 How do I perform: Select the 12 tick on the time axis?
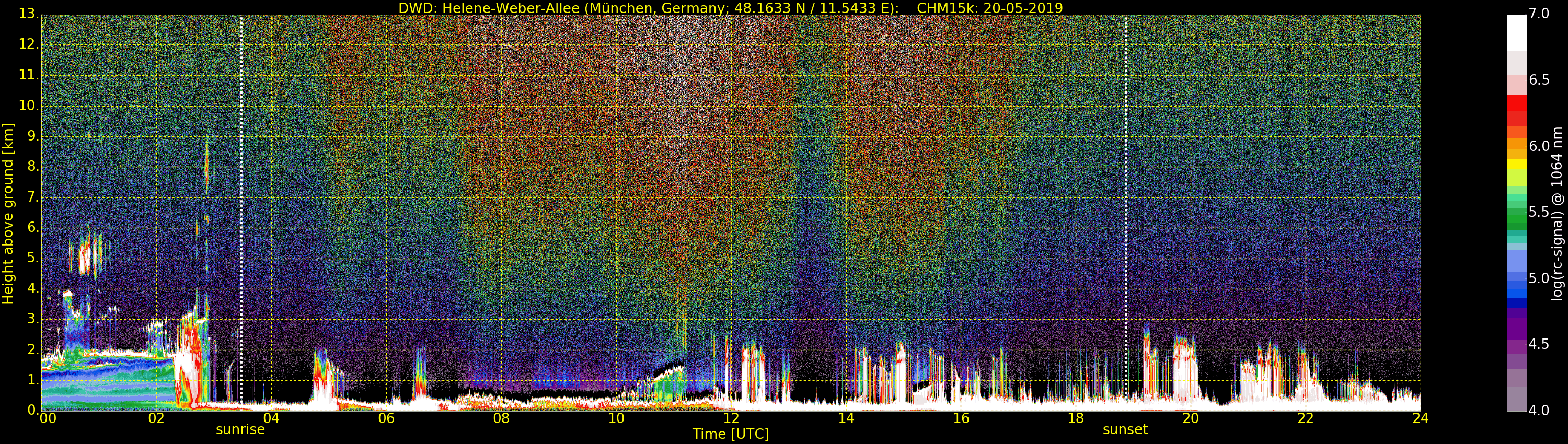[x=731, y=418]
